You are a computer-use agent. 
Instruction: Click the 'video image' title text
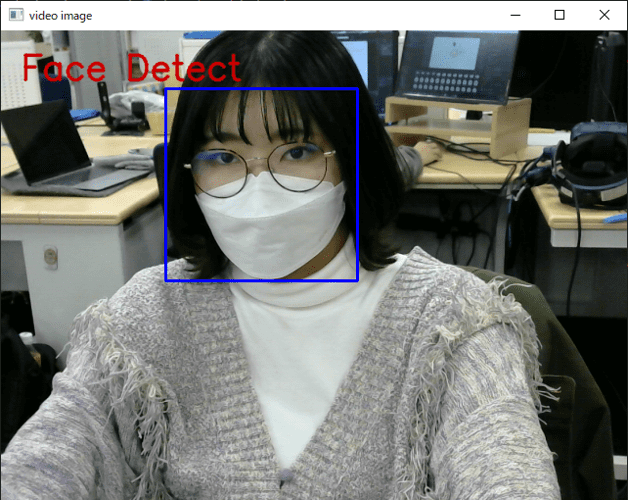coord(60,16)
